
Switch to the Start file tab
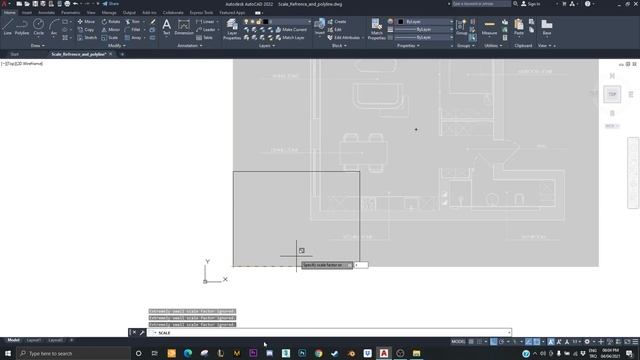pos(15,54)
